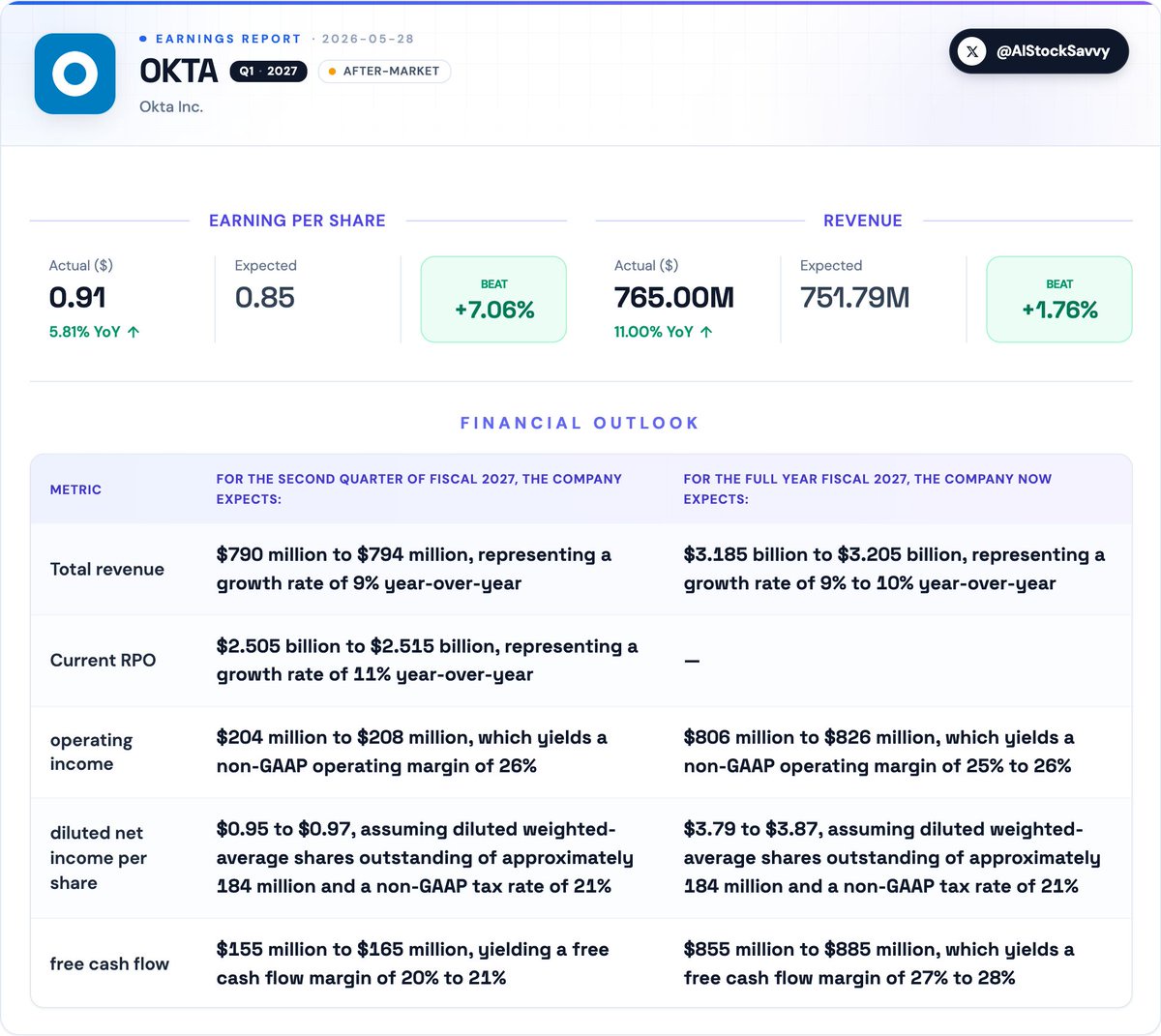Click the EARNING PER SHARE heading
1161x1036 pixels.
click(x=297, y=221)
